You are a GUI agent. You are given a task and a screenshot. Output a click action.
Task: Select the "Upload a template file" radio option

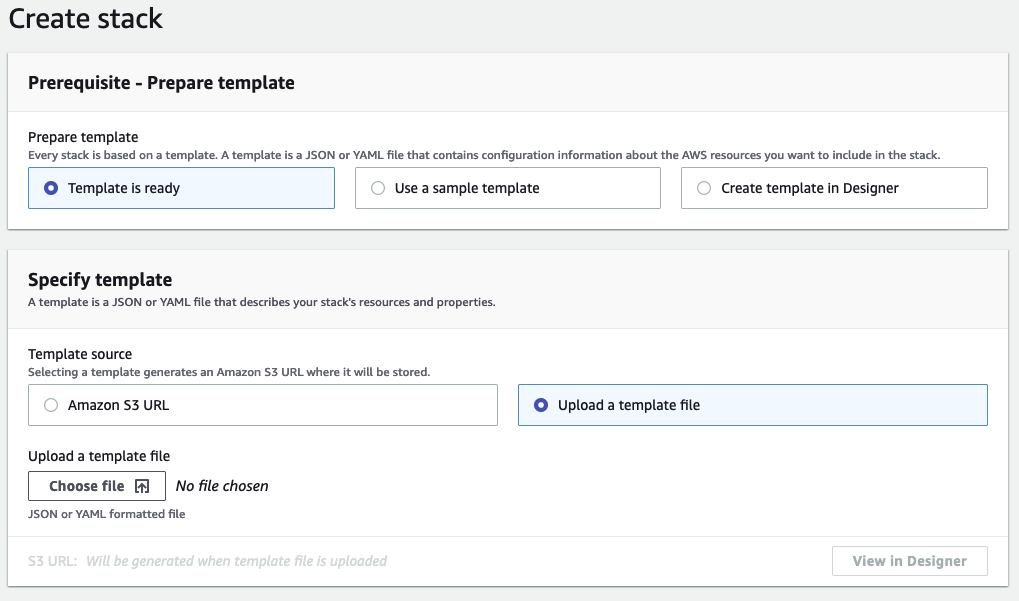pyautogui.click(x=541, y=405)
